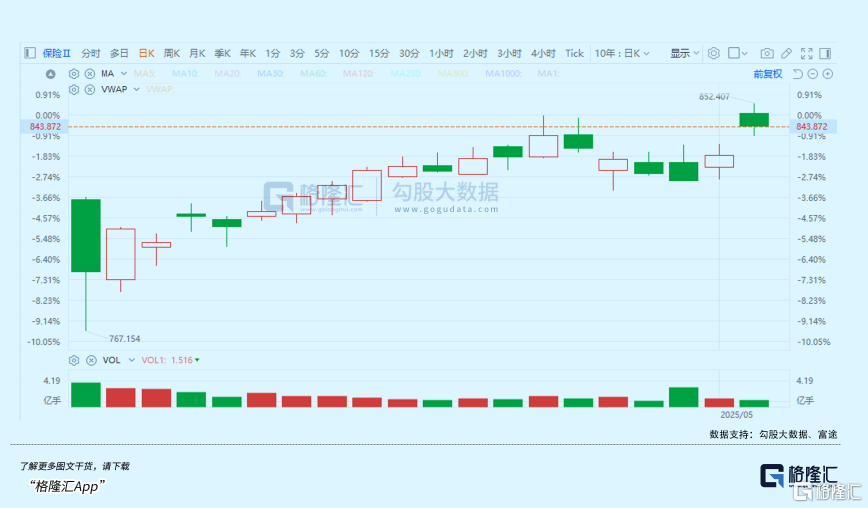Expand the VWAP indicator dropdown arrow

(x=136, y=89)
